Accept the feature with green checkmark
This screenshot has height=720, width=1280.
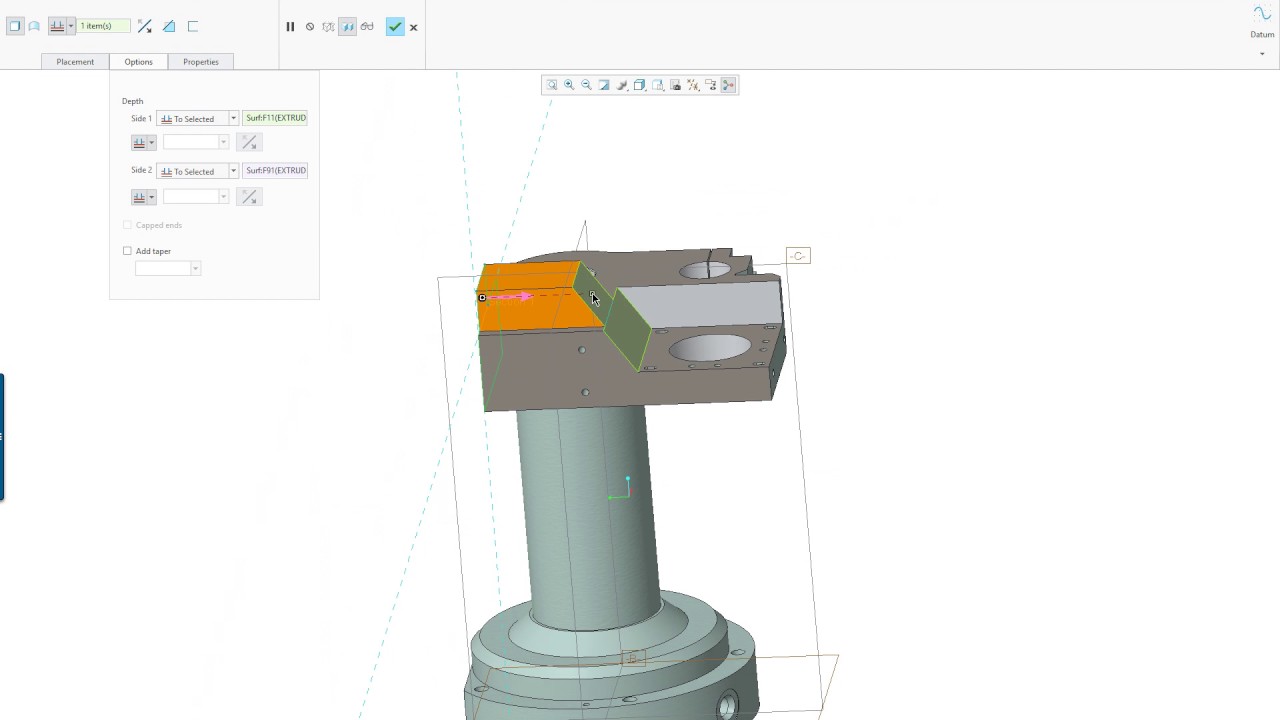395,27
